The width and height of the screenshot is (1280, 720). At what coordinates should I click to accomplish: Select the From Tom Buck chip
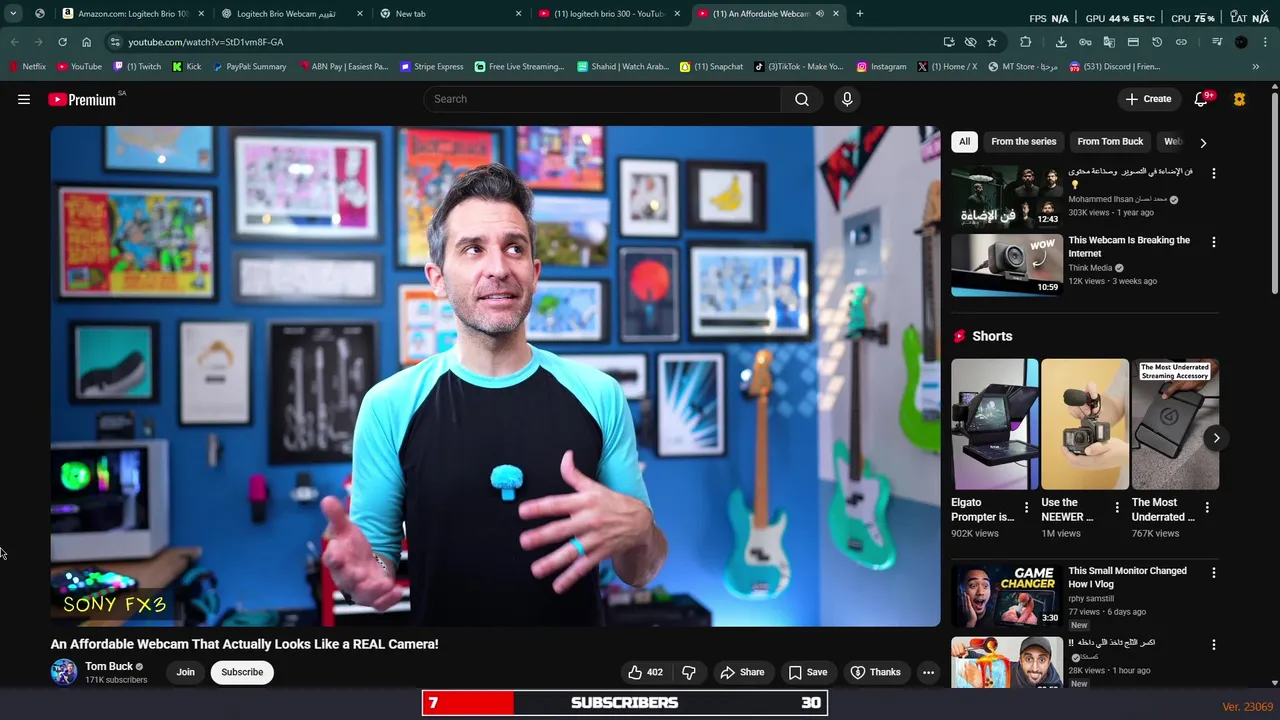click(x=1110, y=142)
